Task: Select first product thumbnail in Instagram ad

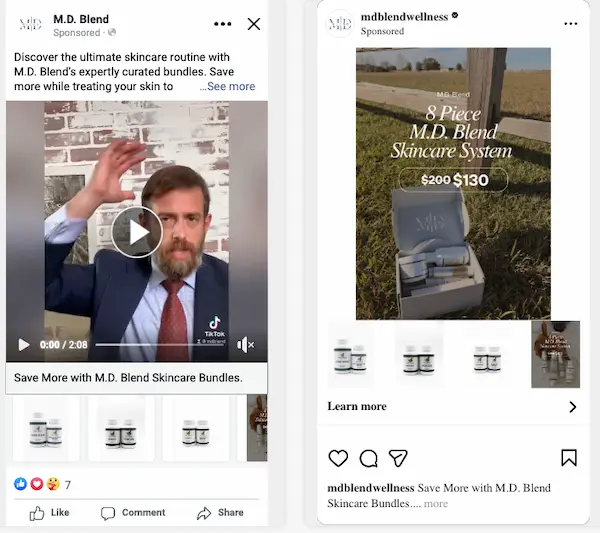Action: (350, 355)
